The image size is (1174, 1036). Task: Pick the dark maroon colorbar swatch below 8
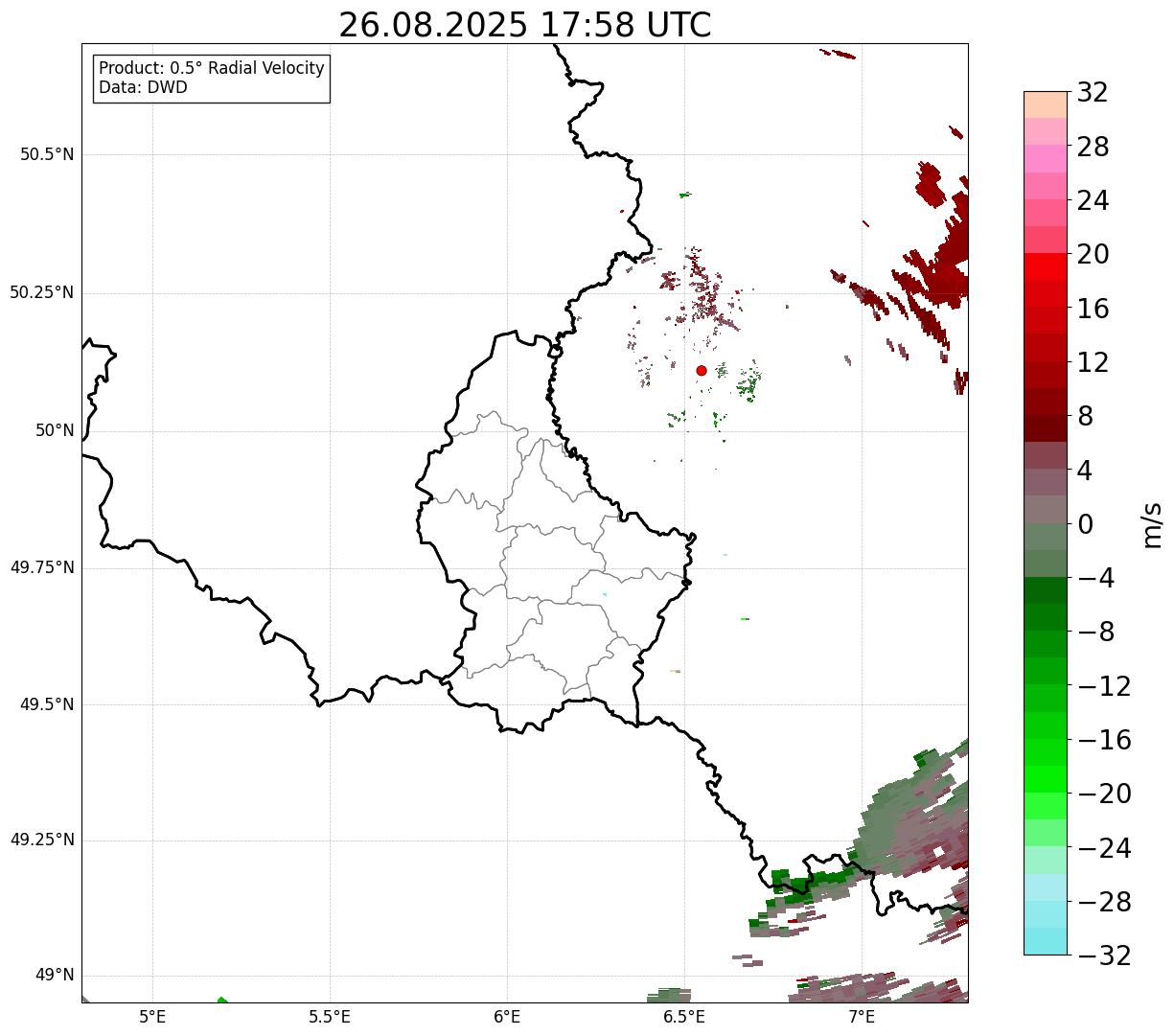point(1046,428)
